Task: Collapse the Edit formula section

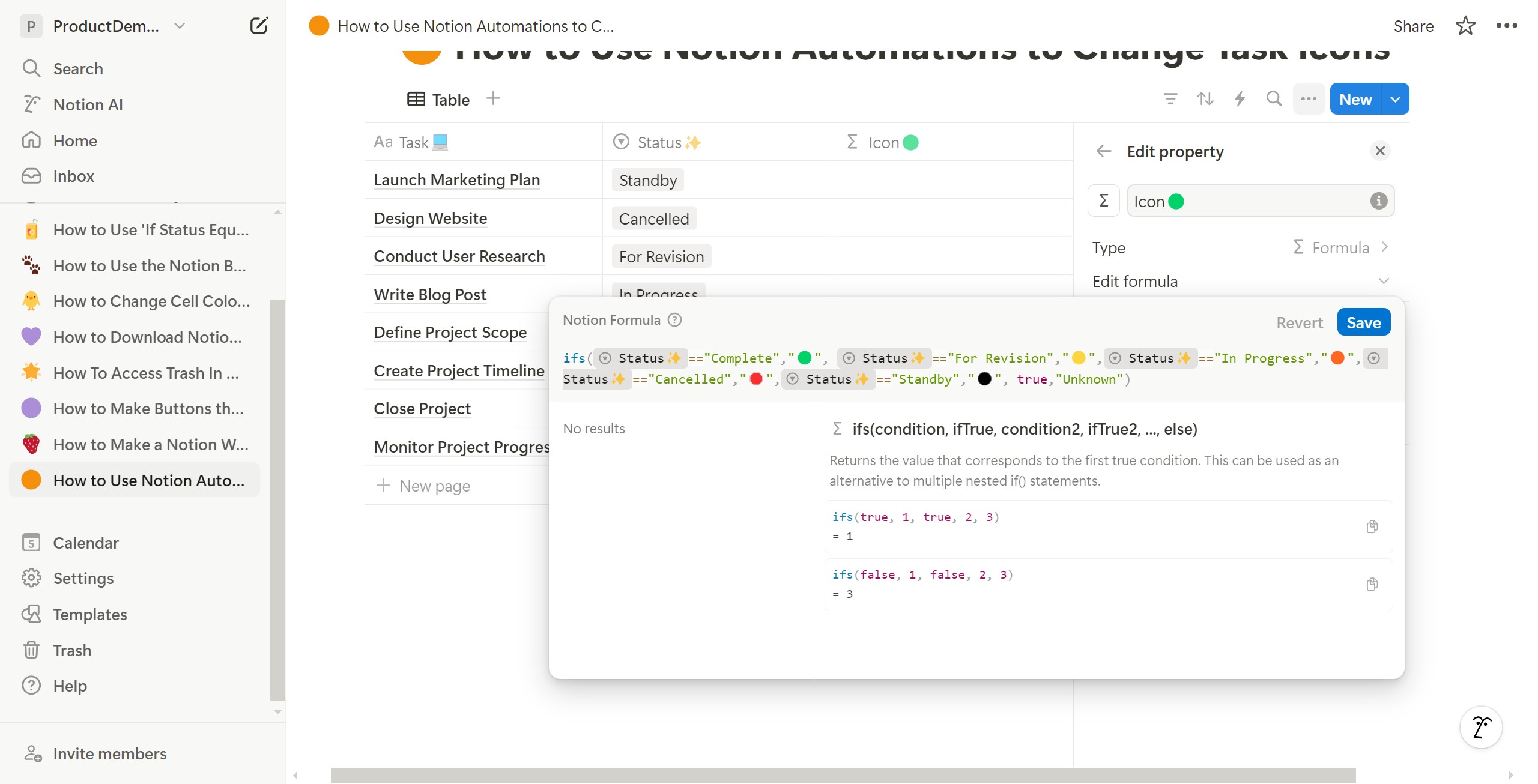Action: click(x=1384, y=281)
